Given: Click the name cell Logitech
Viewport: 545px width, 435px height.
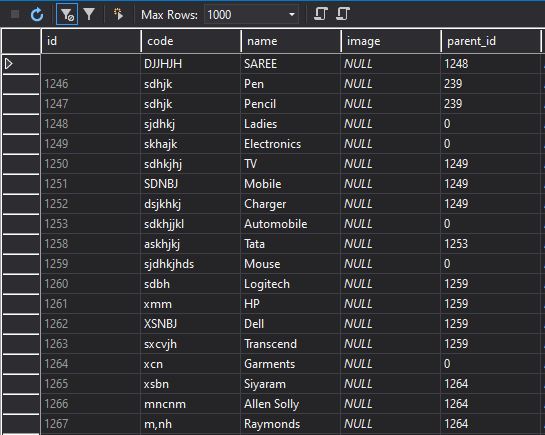Looking at the screenshot, I should click(x=291, y=284).
